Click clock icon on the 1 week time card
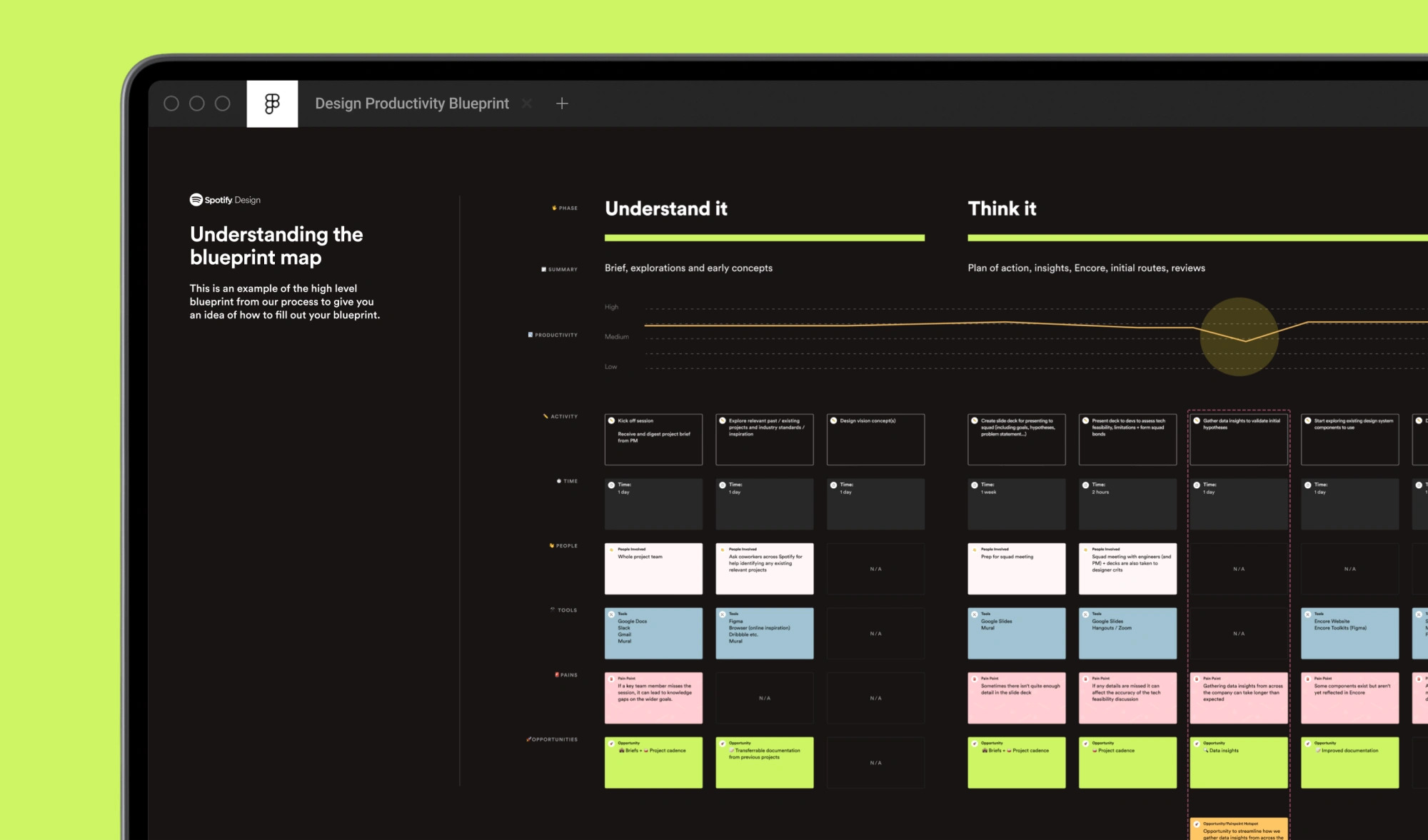The width and height of the screenshot is (1428, 840). 975,485
